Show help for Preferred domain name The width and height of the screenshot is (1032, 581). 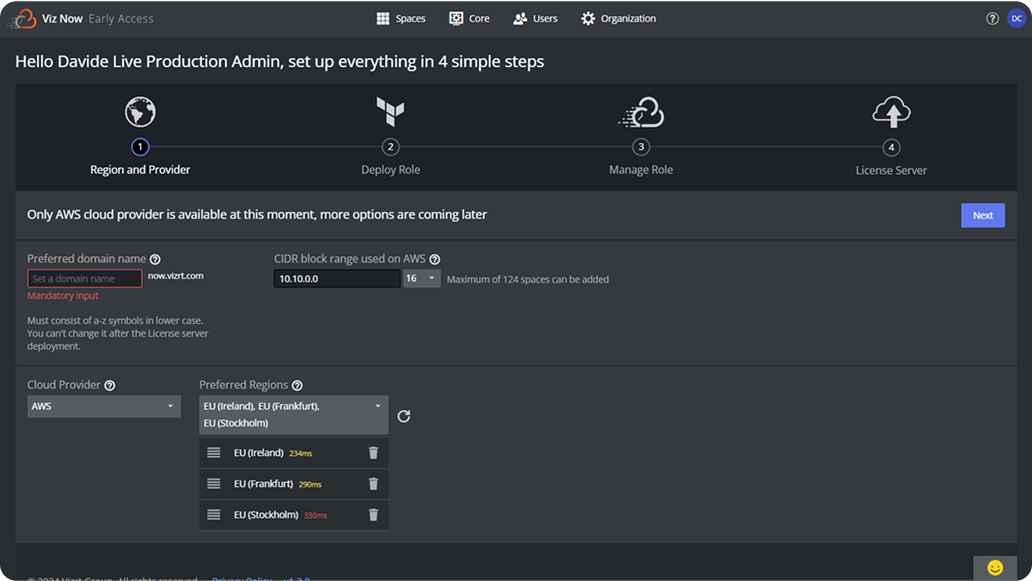(155, 259)
